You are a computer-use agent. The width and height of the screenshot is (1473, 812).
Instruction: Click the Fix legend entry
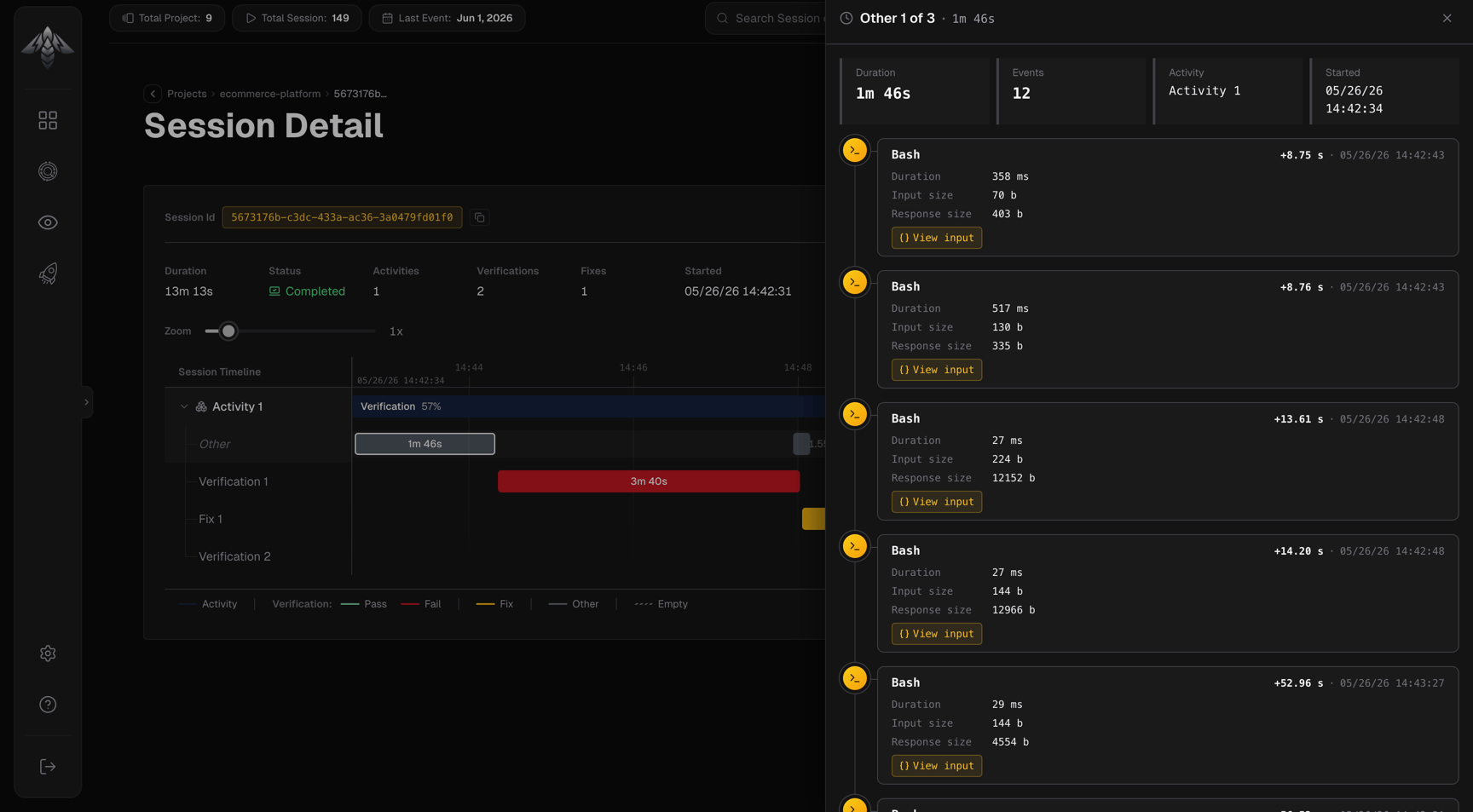(x=494, y=604)
